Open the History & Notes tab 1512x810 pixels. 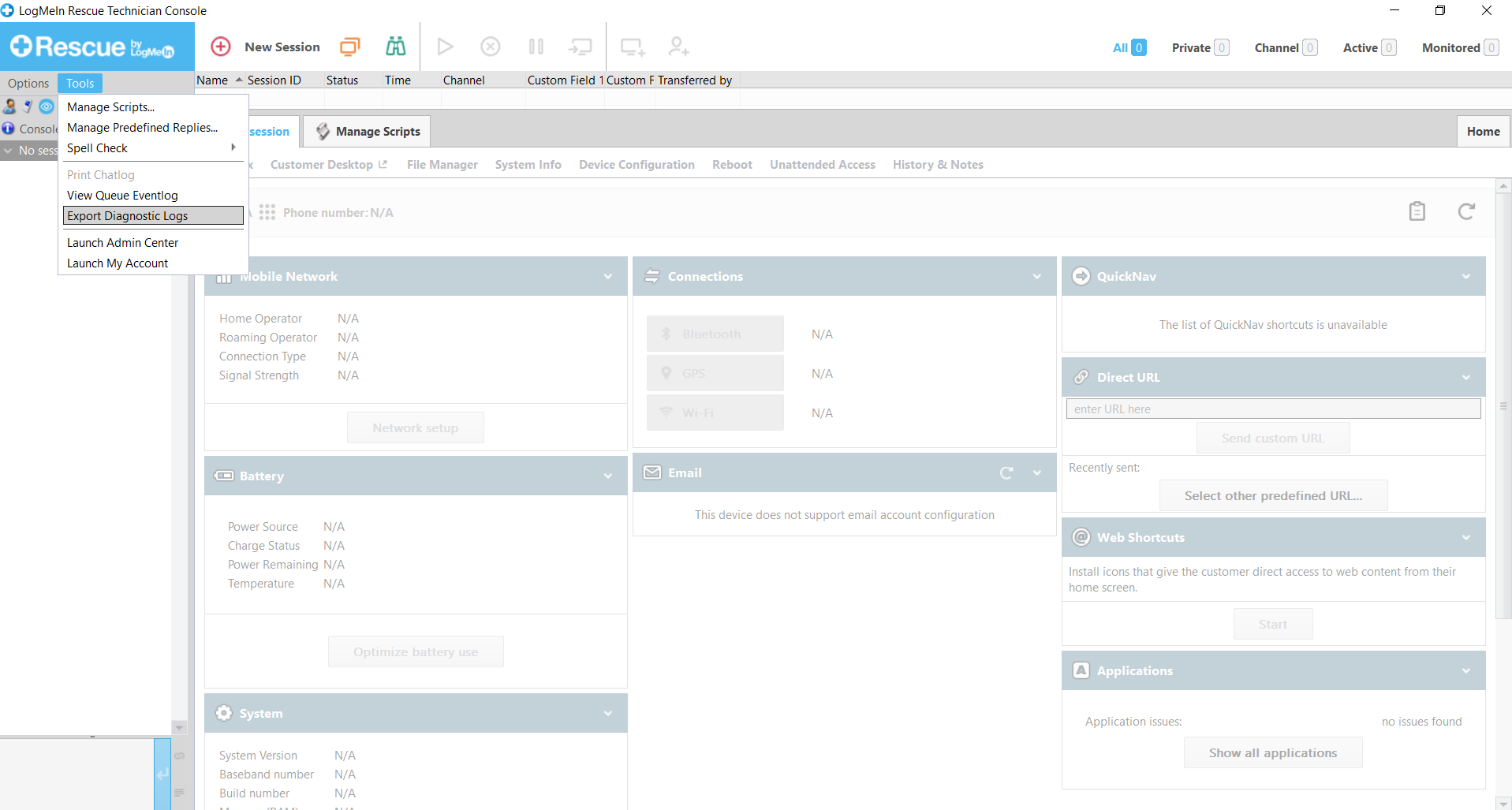tap(938, 164)
